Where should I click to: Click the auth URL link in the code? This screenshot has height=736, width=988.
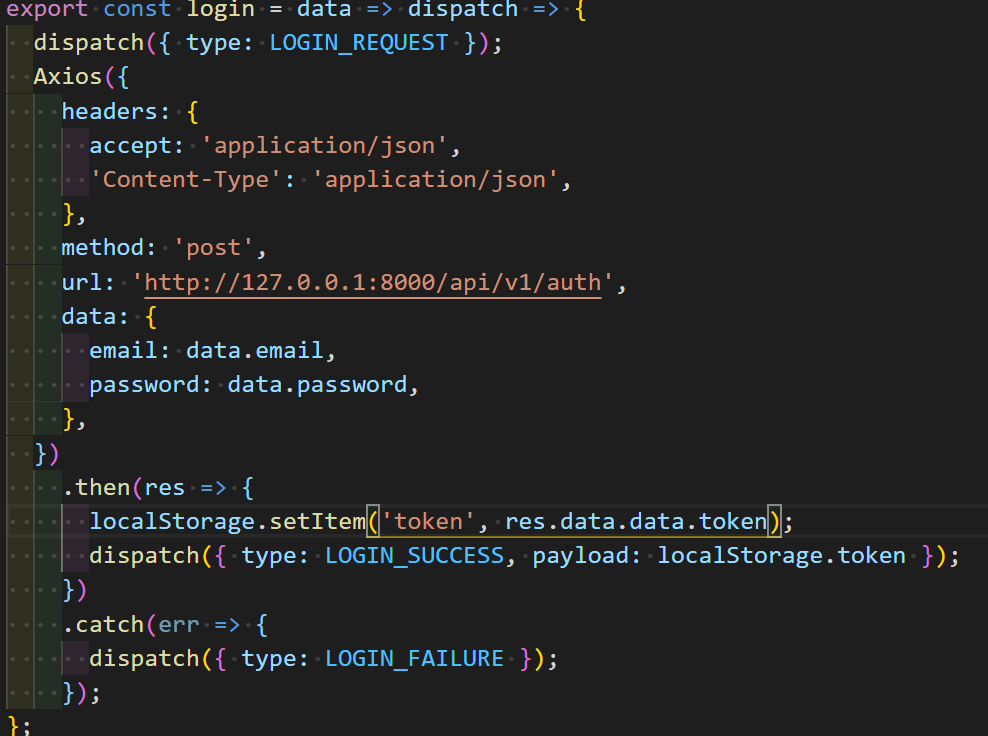click(373, 282)
